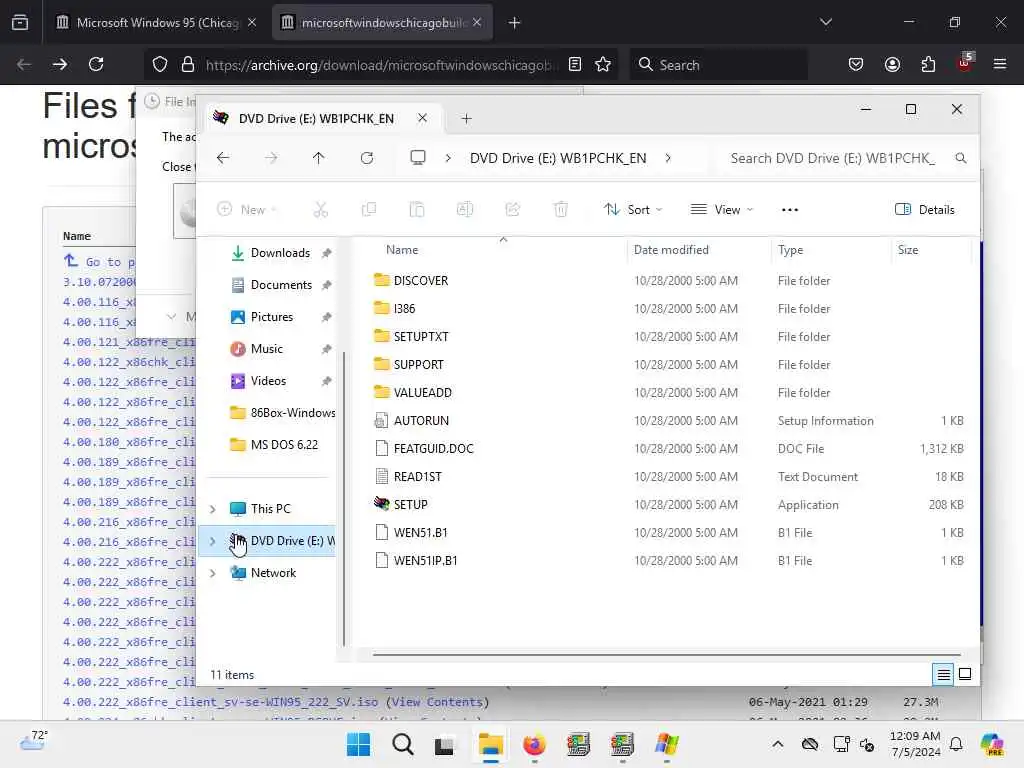The height and width of the screenshot is (768, 1024).
Task: Select Downloads in the navigation pane
Action: 281,253
